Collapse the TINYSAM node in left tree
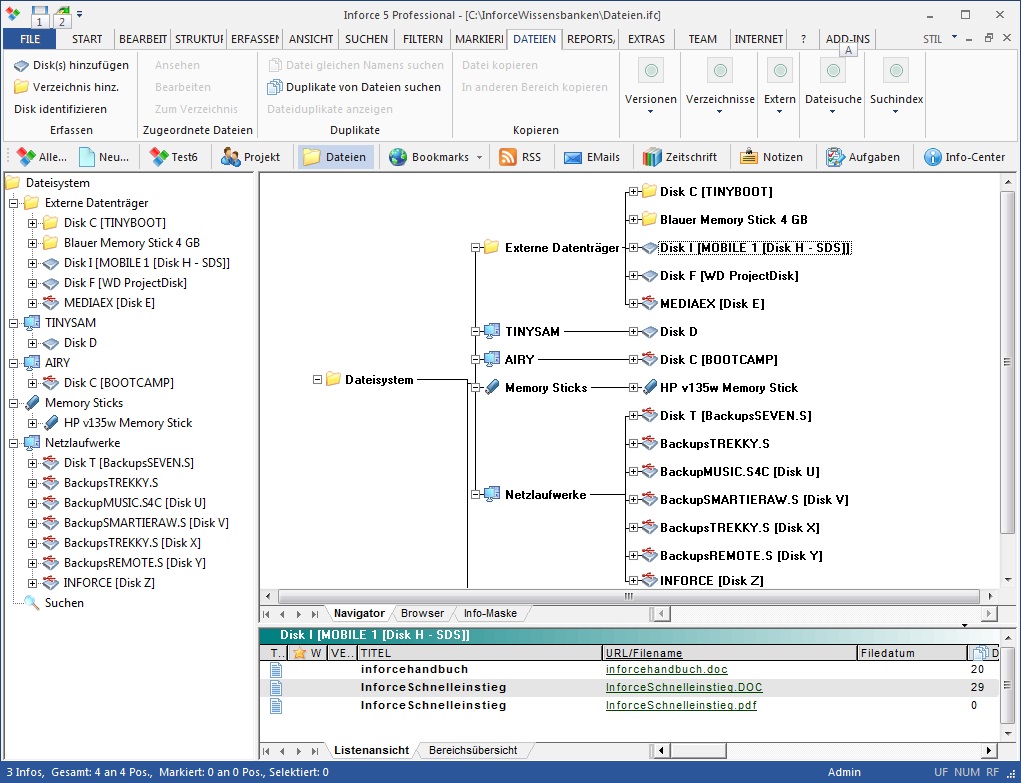1021x783 pixels. (x=13, y=323)
